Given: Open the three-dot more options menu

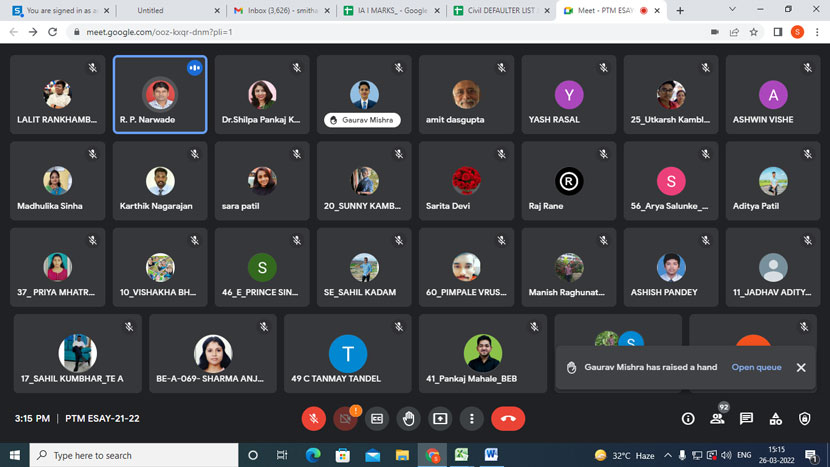Looking at the screenshot, I should (471, 419).
